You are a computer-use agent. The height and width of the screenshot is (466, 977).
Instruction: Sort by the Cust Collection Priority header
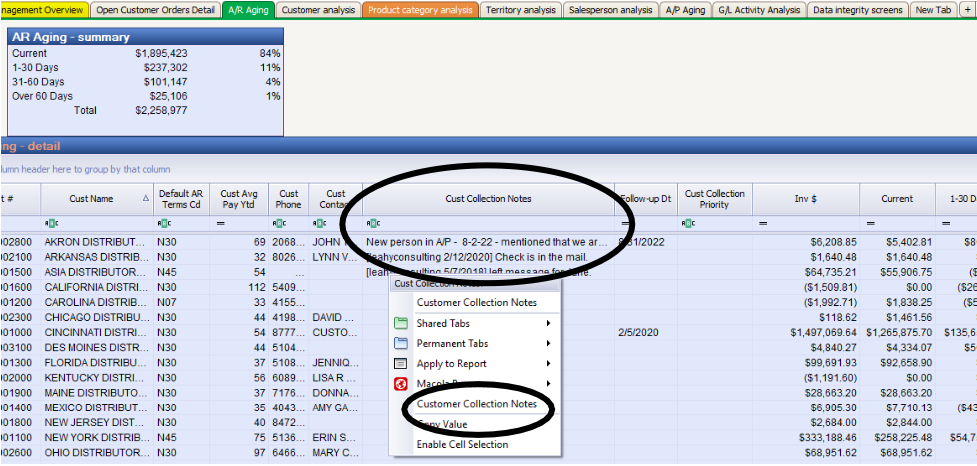(715, 199)
